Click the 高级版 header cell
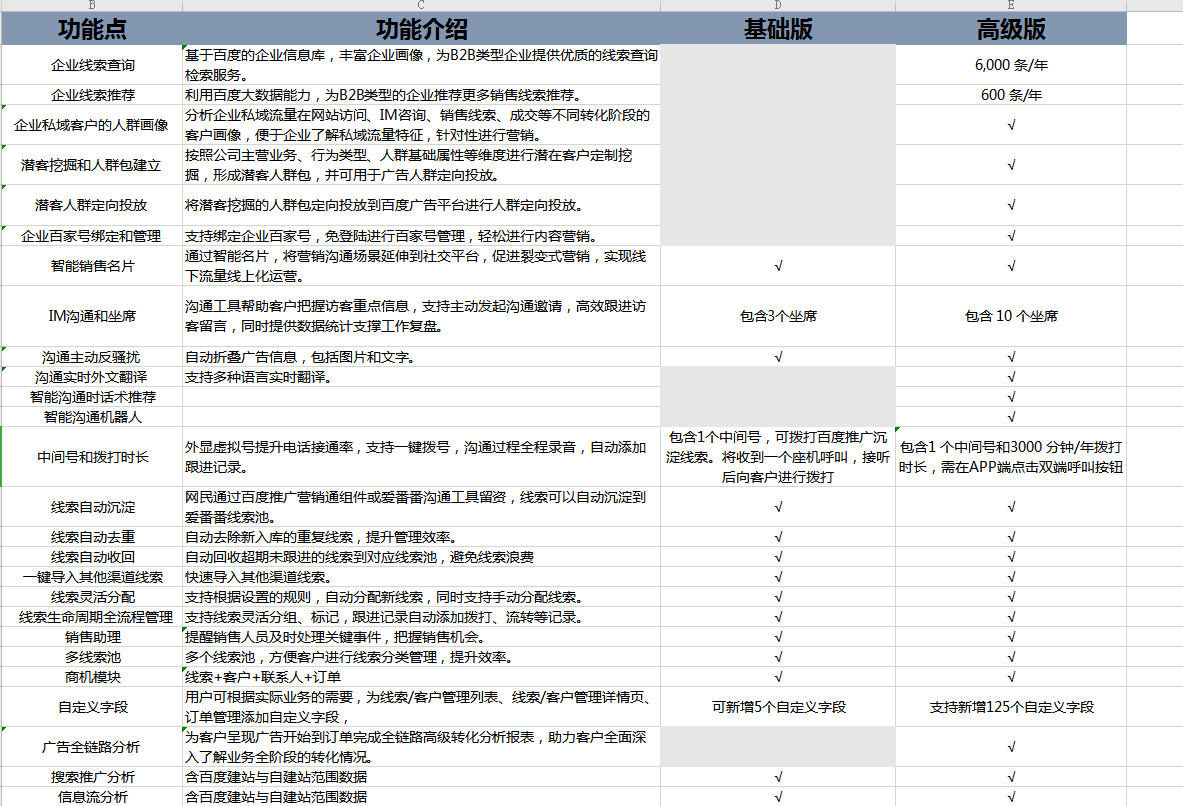This screenshot has width=1183, height=806. click(x=1011, y=29)
